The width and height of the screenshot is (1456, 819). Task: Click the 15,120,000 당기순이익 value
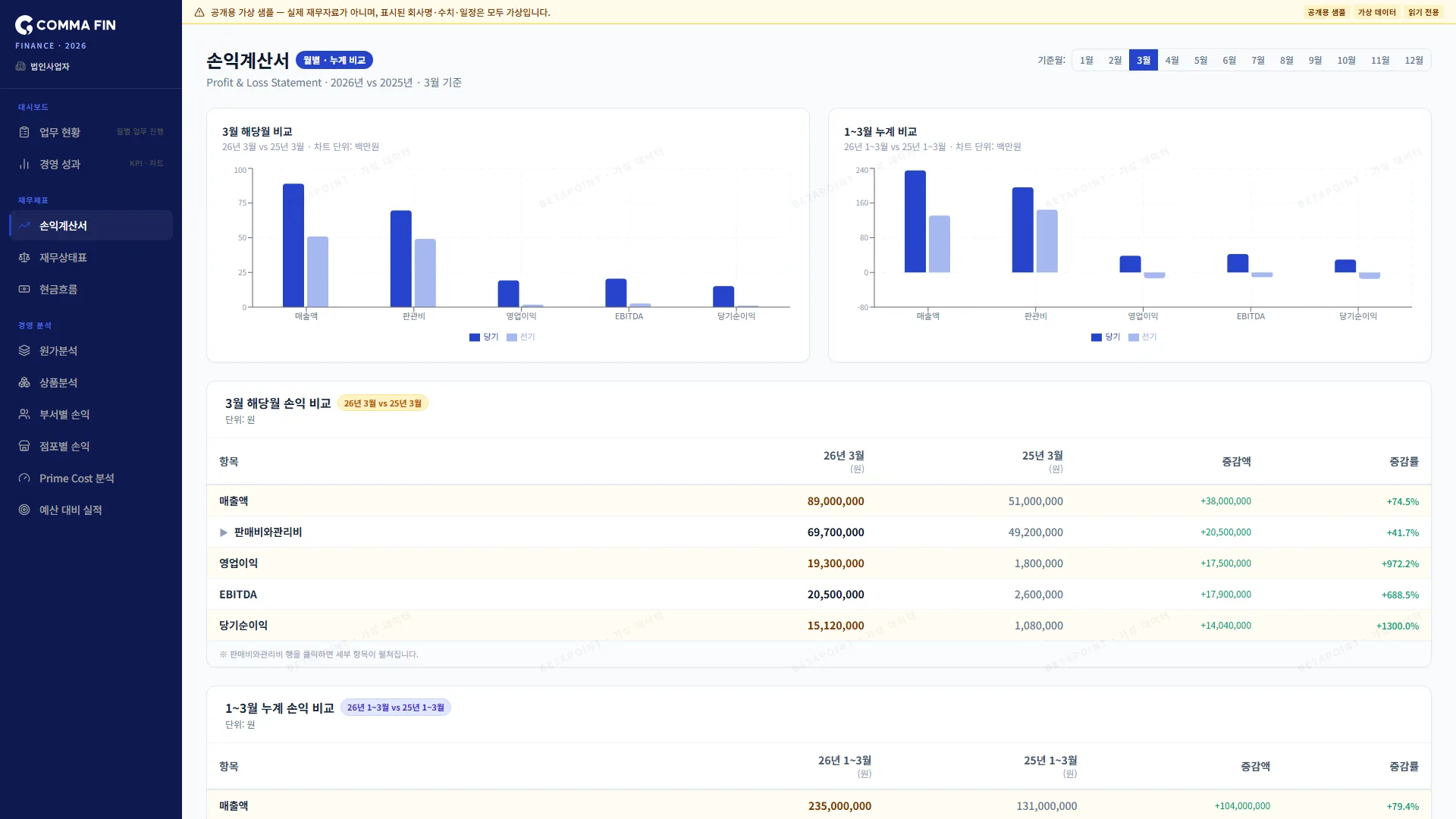(x=836, y=626)
